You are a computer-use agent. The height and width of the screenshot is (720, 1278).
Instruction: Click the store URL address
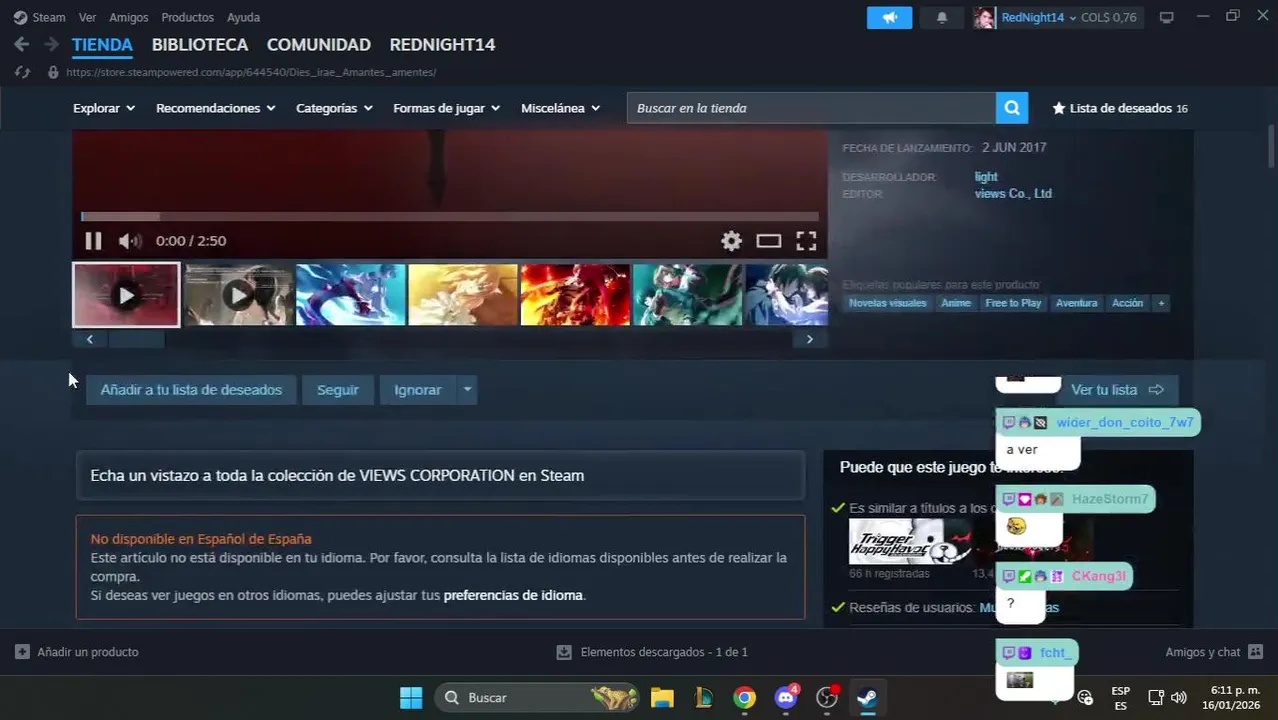[251, 72]
